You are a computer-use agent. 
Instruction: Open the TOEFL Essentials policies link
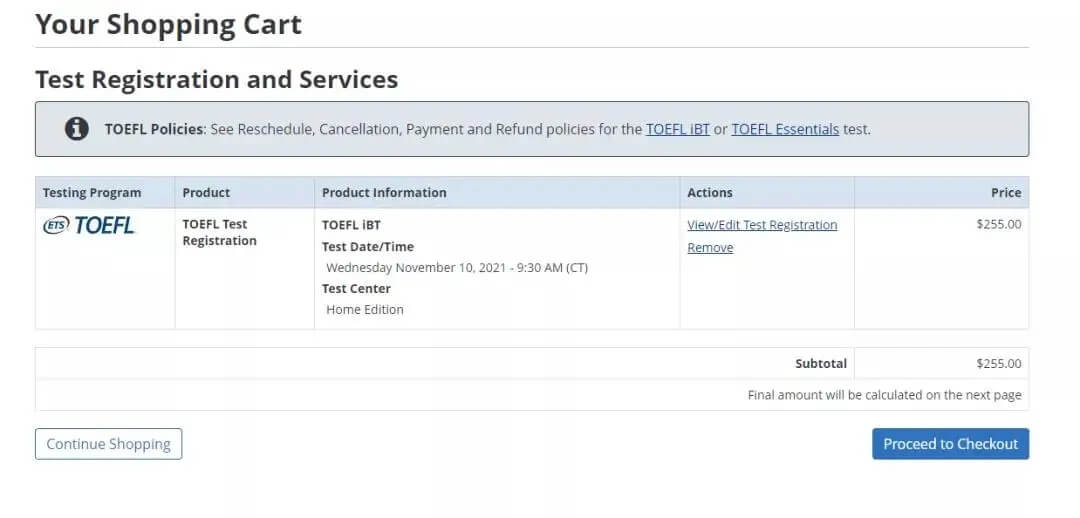point(785,129)
